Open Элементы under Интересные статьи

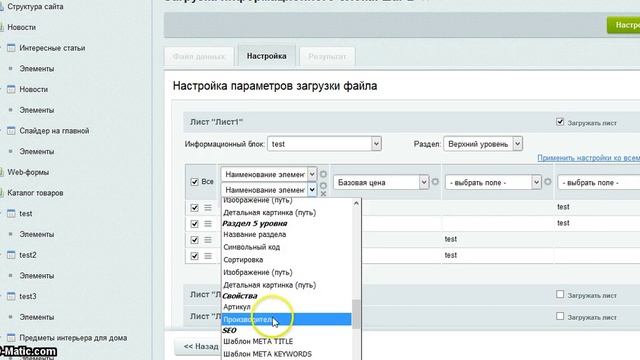tap(37, 69)
